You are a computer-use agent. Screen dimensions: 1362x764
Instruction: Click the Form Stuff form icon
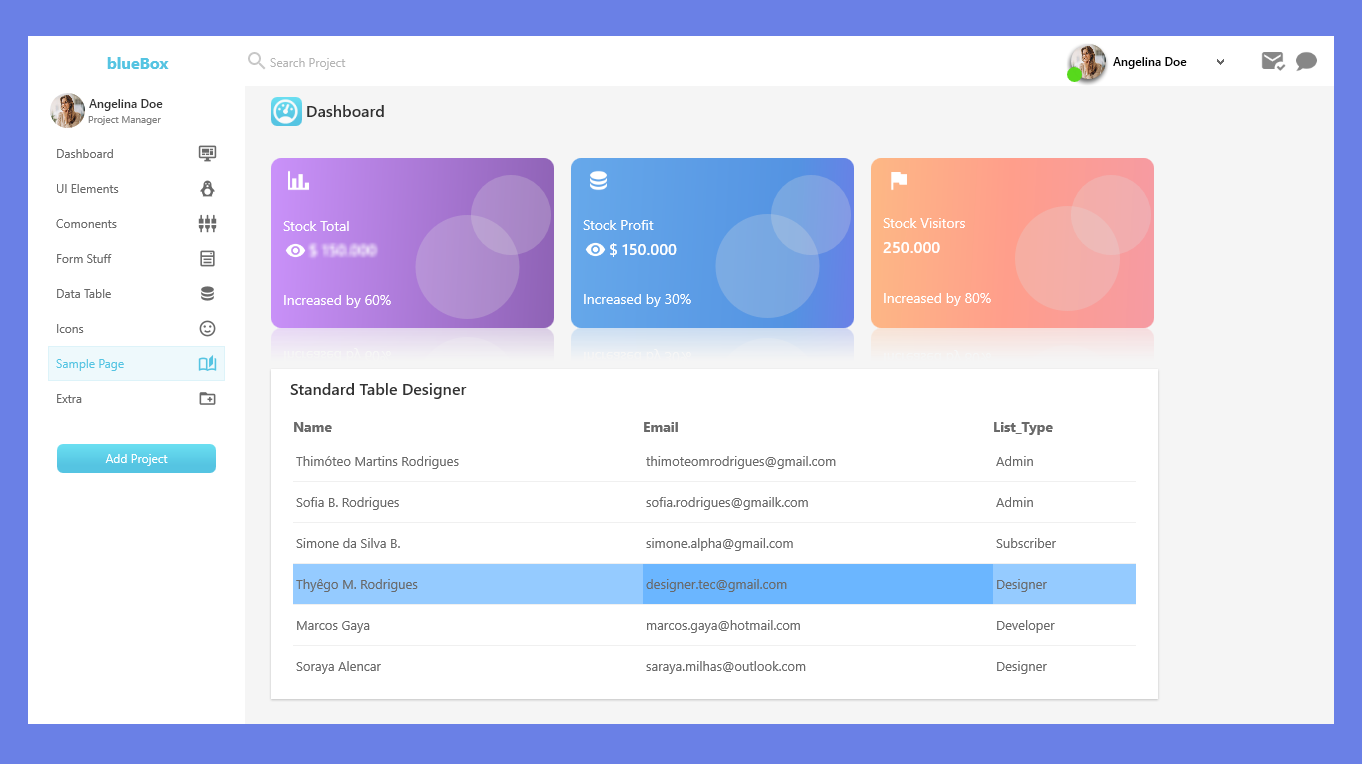(207, 259)
